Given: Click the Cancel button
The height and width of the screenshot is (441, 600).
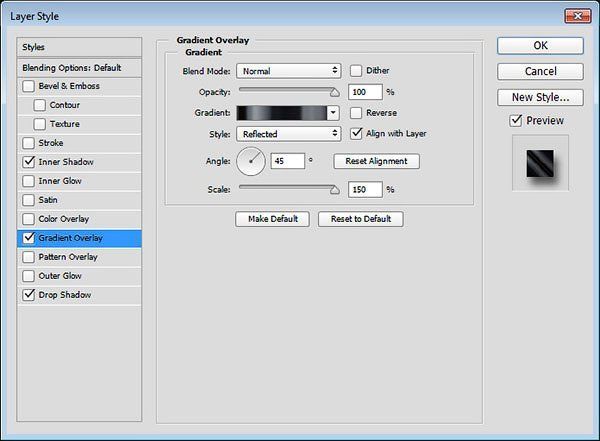Looking at the screenshot, I should 540,72.
